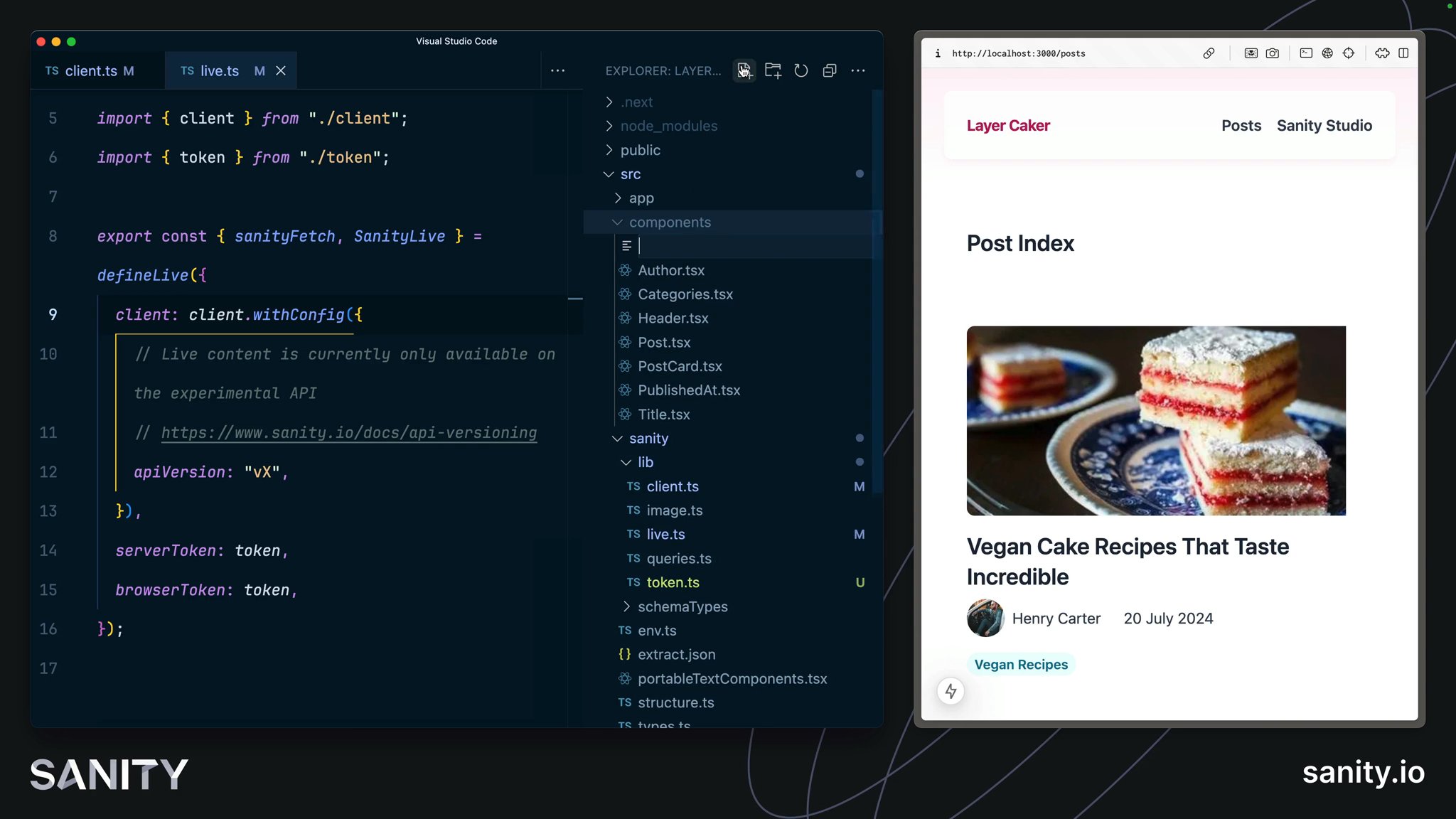The height and width of the screenshot is (819, 1456).
Task: Click the serverToken line in the editor
Action: (x=202, y=551)
